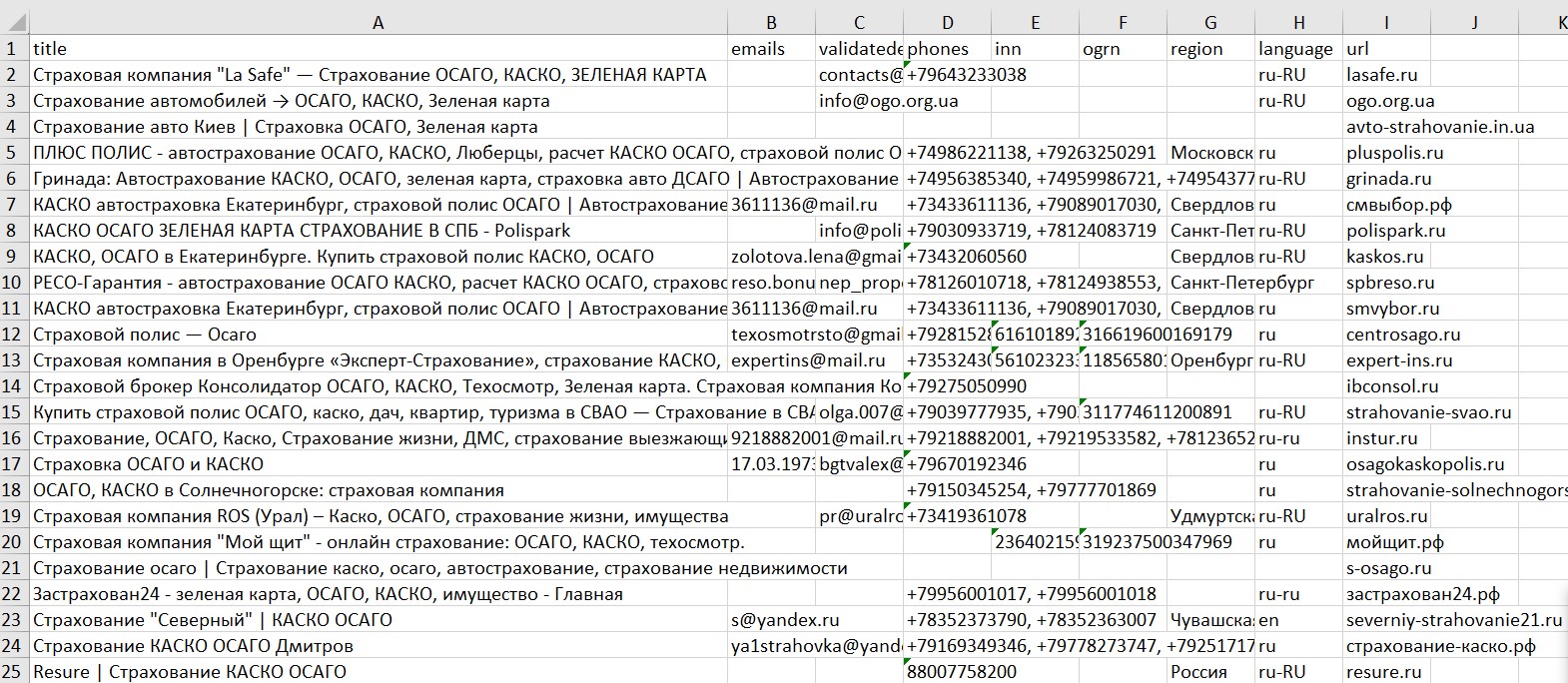Select the column G header
The width and height of the screenshot is (1568, 683).
(x=1210, y=22)
